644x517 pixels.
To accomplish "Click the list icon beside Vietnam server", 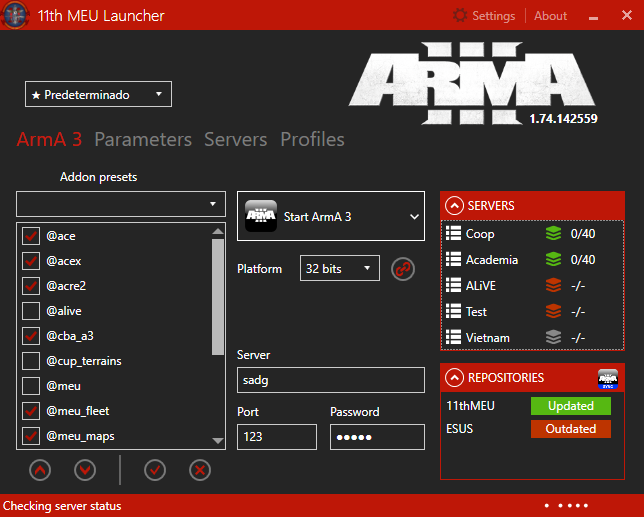I will coord(453,337).
